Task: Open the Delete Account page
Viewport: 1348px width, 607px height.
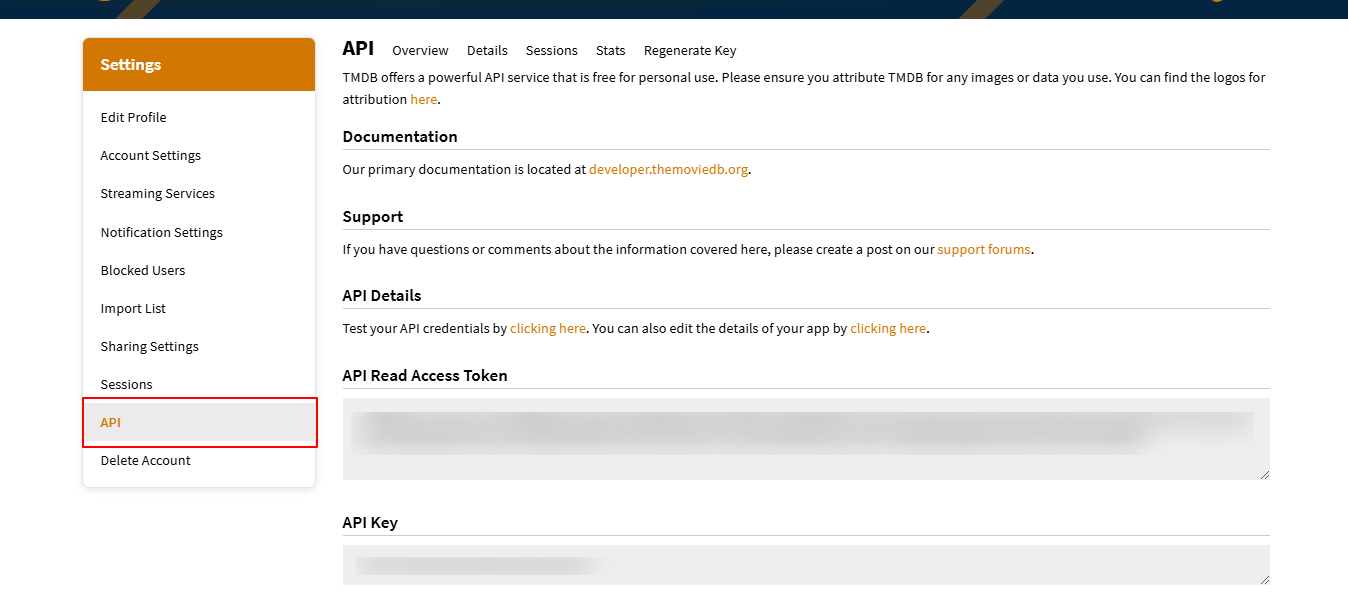Action: [x=145, y=460]
